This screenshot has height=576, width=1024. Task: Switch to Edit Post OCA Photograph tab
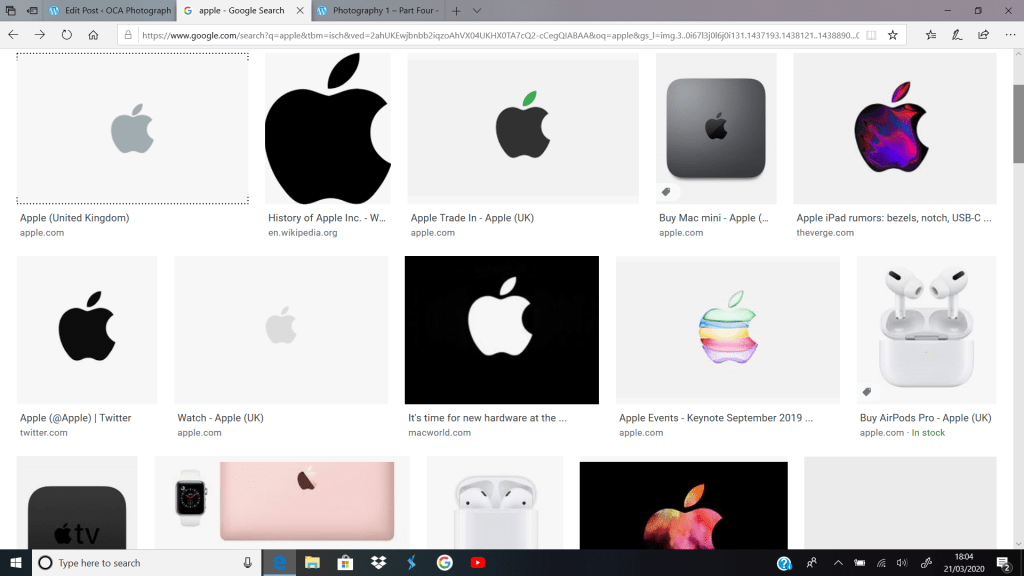pyautogui.click(x=110, y=10)
